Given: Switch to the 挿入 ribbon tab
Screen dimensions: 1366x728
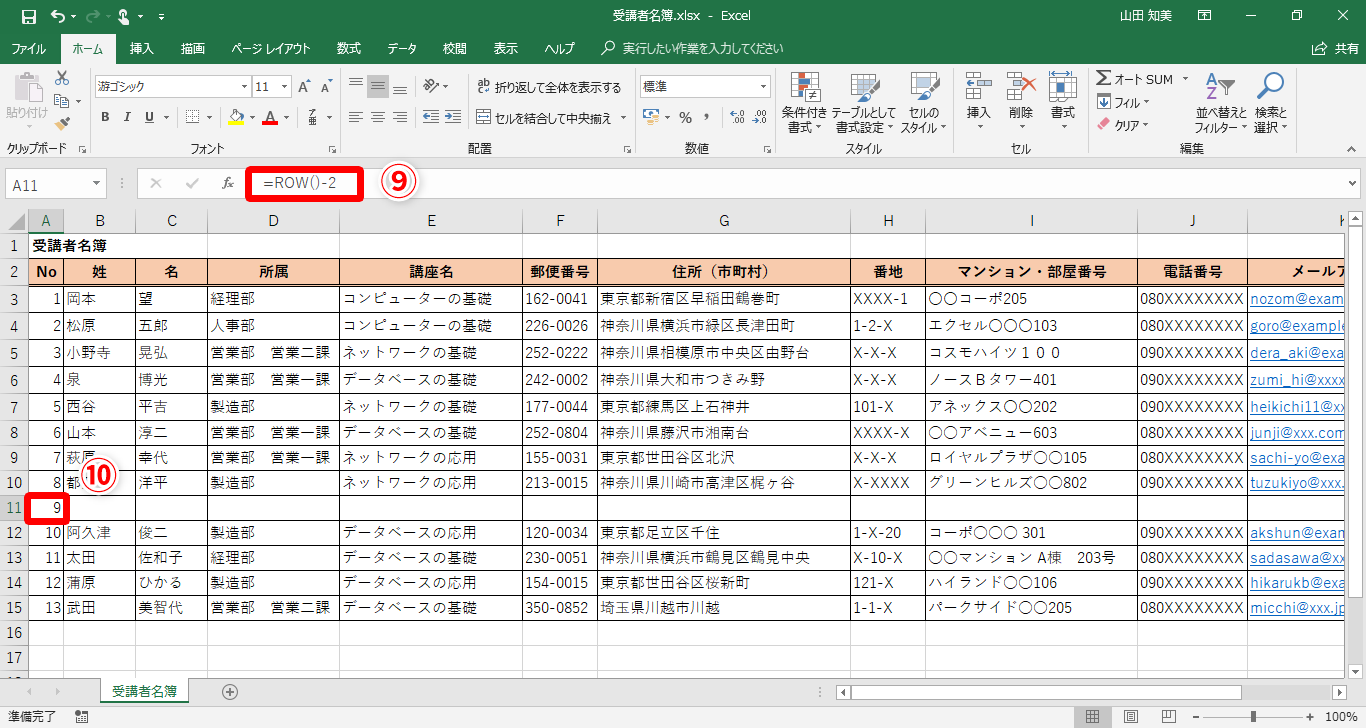Looking at the screenshot, I should click(142, 48).
